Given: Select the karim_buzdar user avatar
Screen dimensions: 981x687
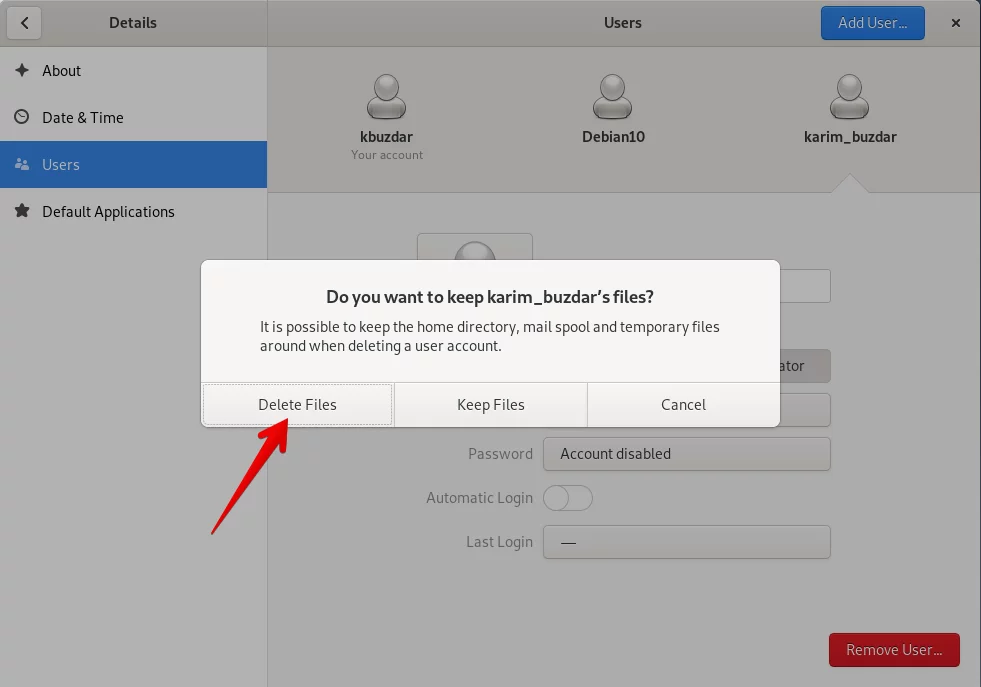Looking at the screenshot, I should [x=849, y=96].
